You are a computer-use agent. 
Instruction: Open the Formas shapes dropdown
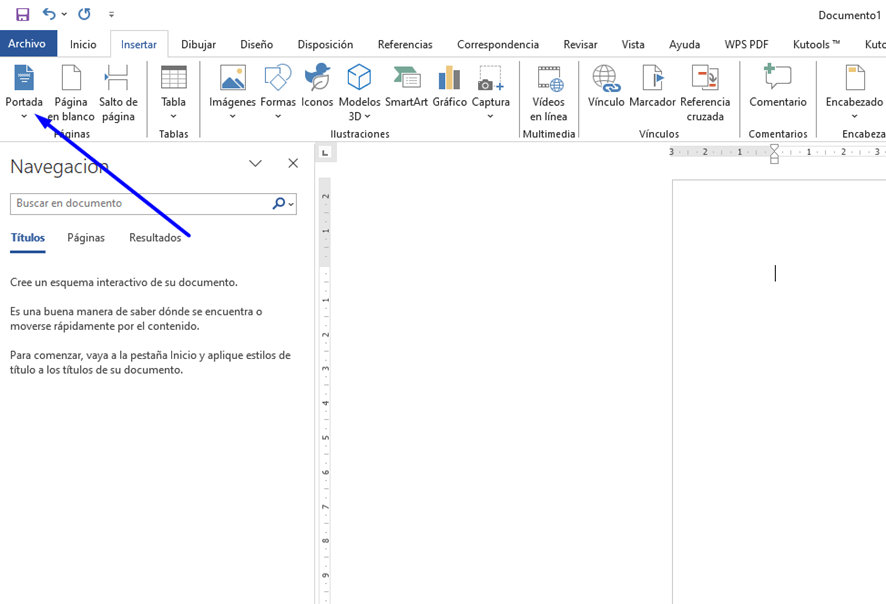(277, 115)
